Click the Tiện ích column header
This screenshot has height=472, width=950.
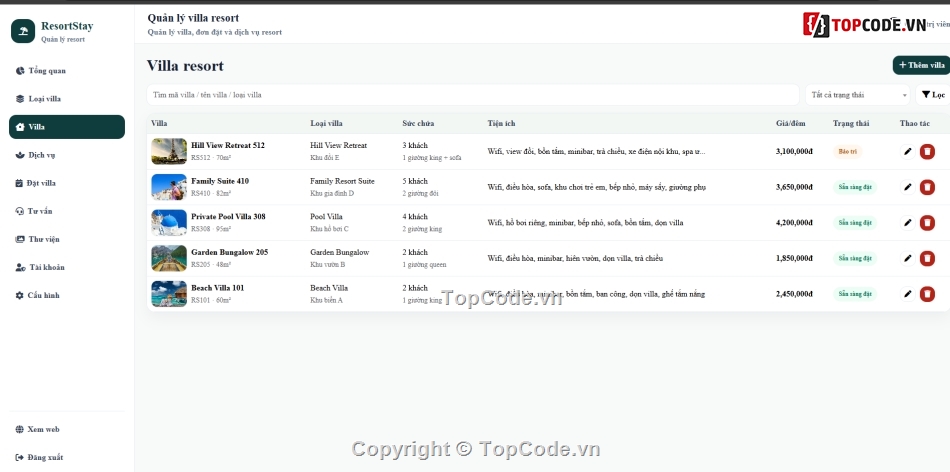pyautogui.click(x=501, y=124)
